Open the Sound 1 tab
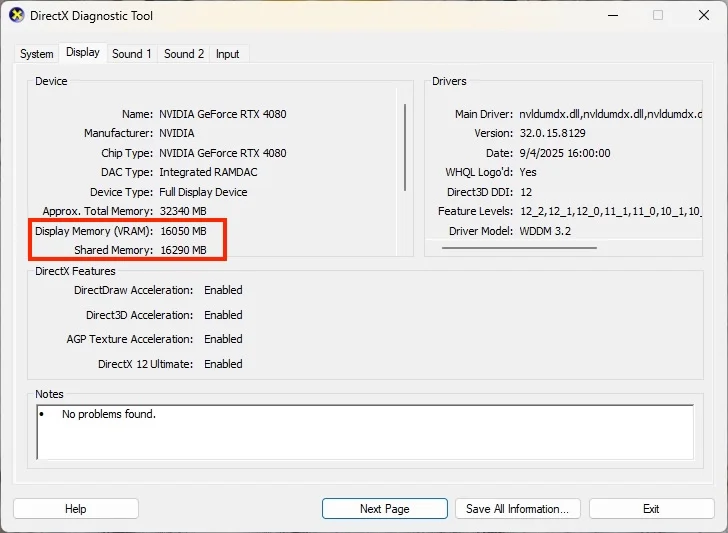 [x=131, y=54]
